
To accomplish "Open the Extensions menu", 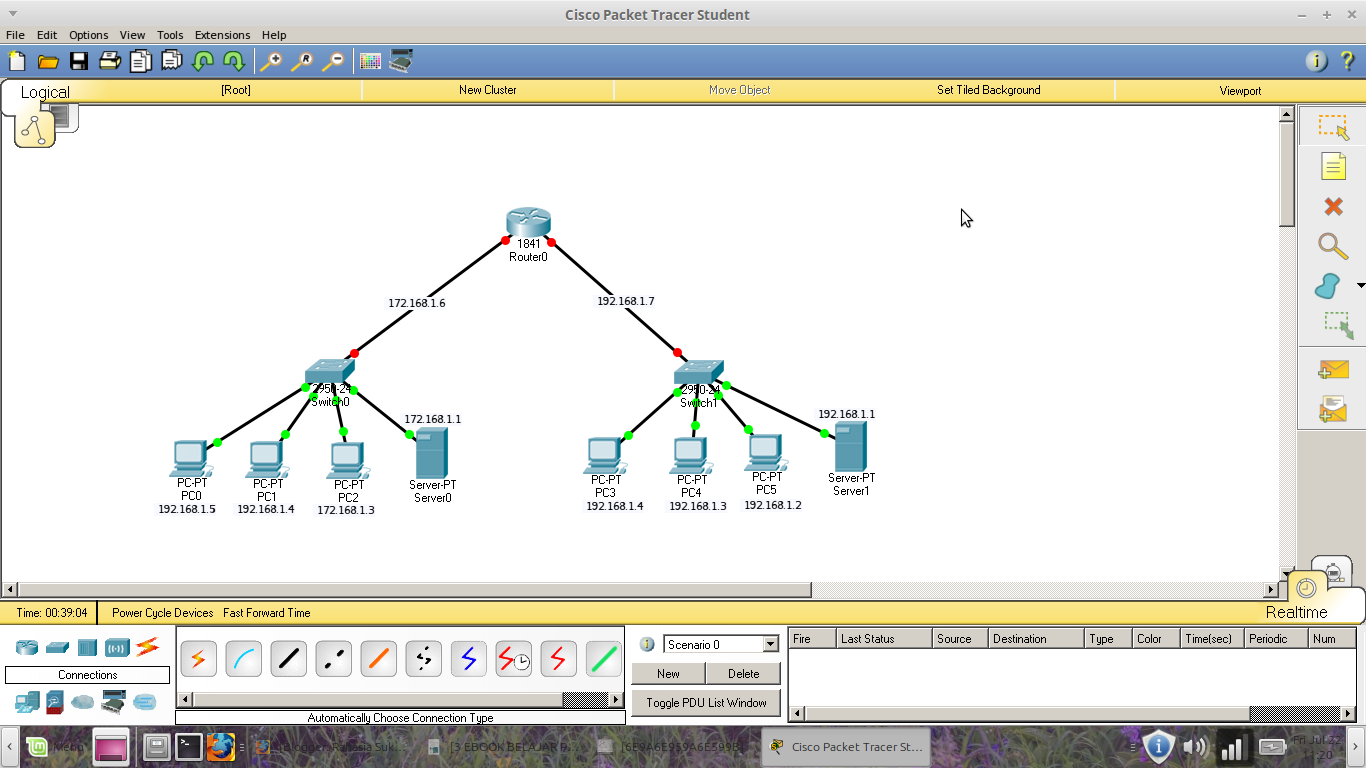I will (x=222, y=35).
